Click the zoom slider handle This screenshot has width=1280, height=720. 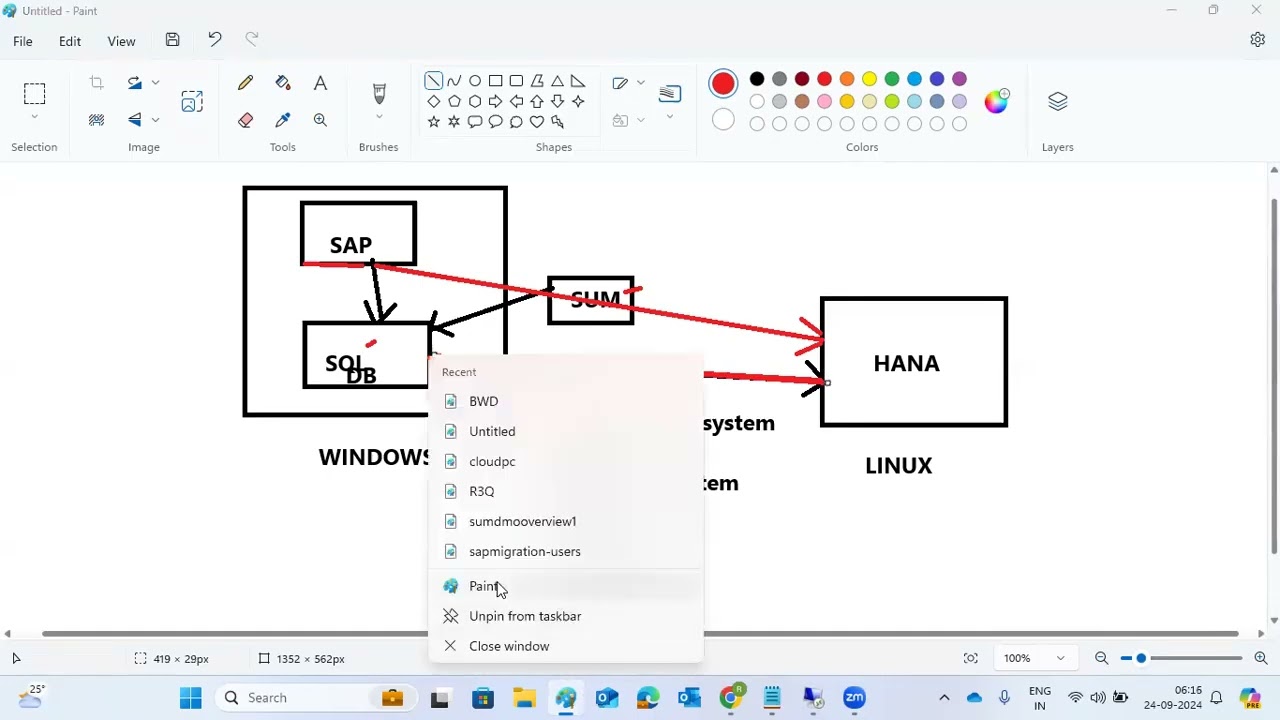pos(1141,658)
